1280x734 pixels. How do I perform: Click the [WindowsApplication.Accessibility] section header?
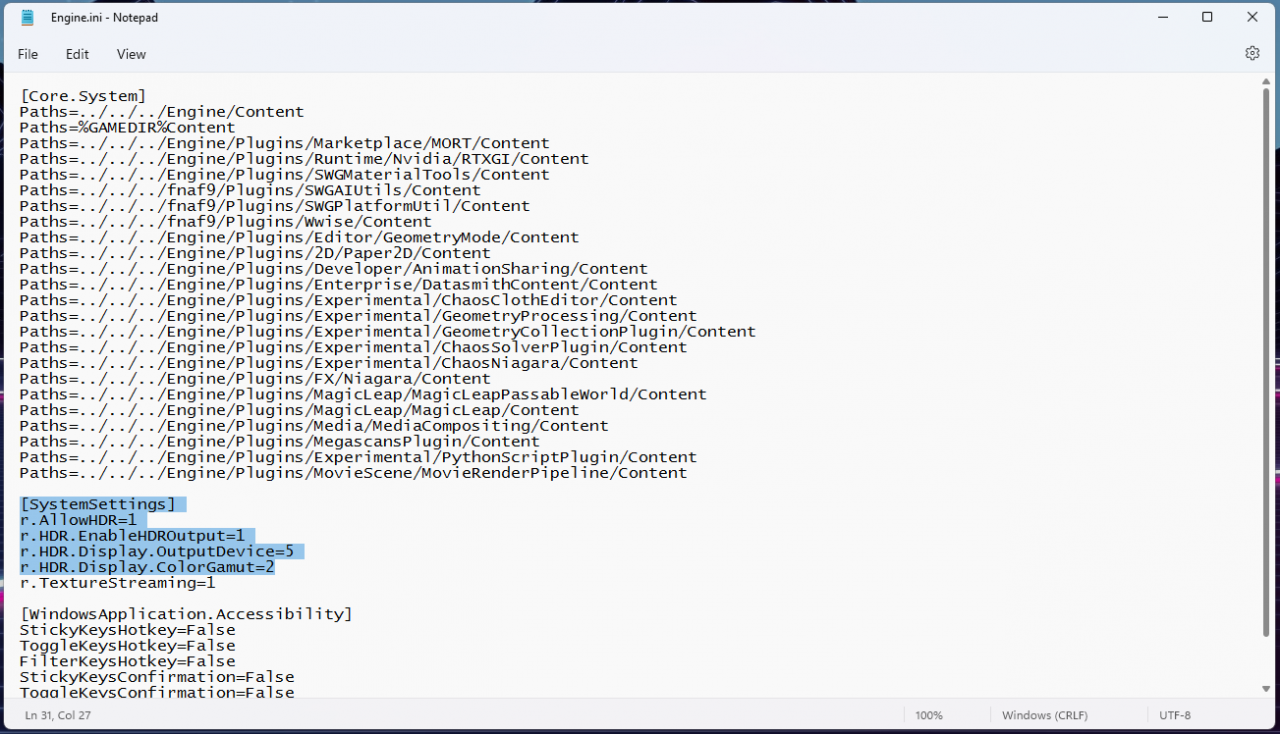(186, 614)
